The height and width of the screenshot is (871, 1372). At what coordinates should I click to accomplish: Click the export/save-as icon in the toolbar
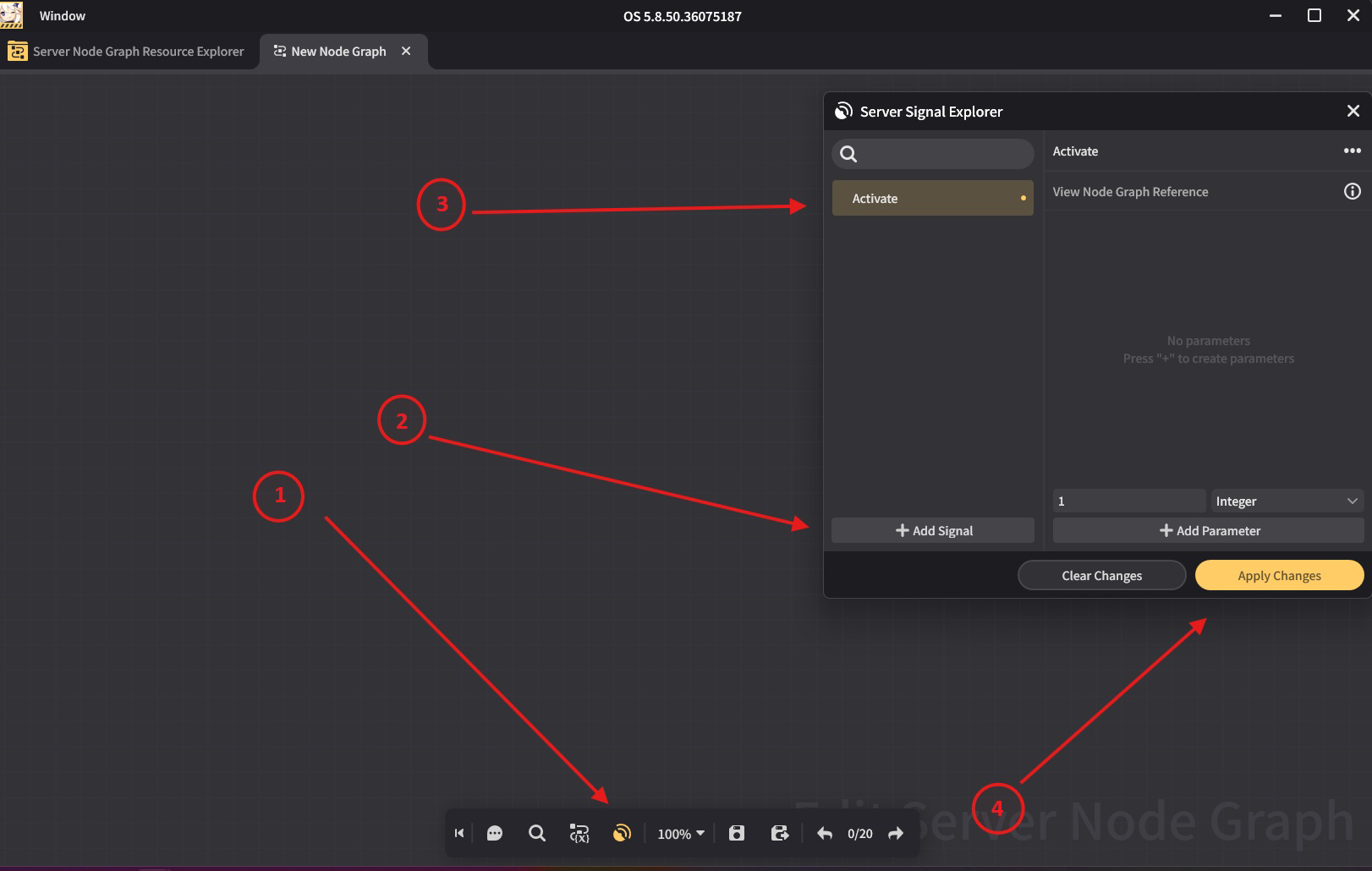(780, 834)
